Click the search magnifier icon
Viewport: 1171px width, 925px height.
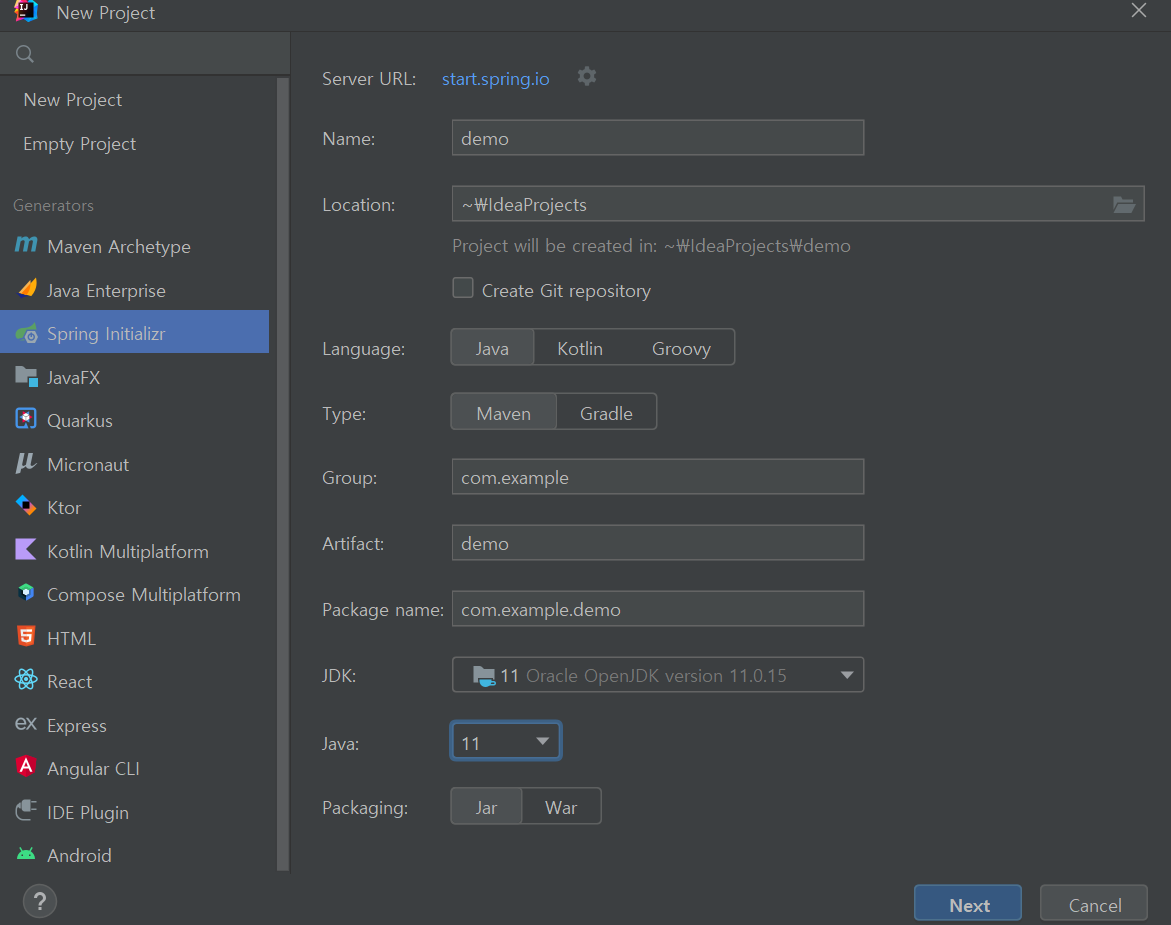click(25, 54)
